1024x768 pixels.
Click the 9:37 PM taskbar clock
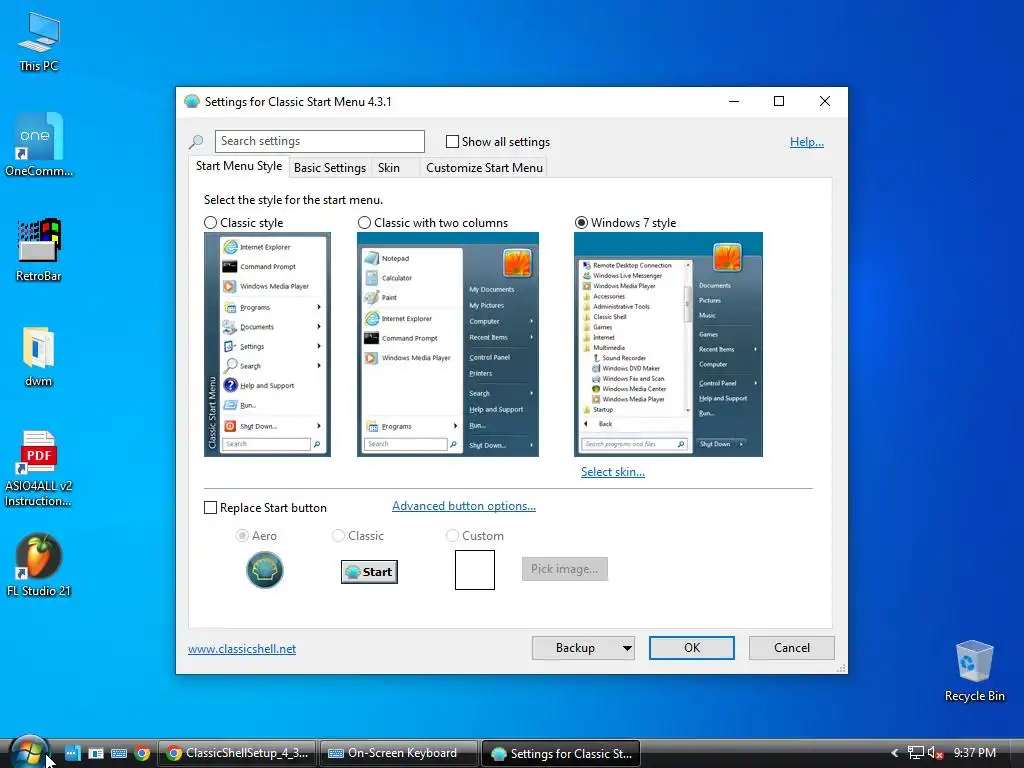(x=974, y=753)
